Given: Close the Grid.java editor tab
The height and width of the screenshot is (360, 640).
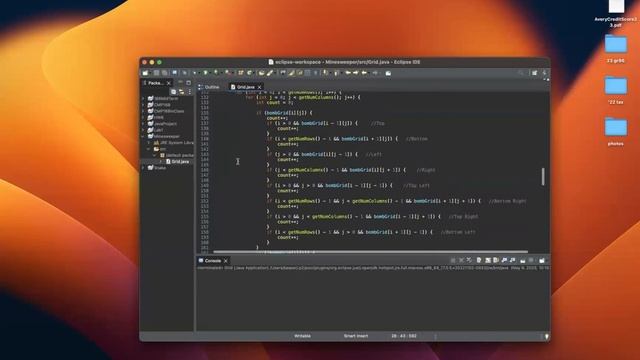Looking at the screenshot, I should coord(259,87).
